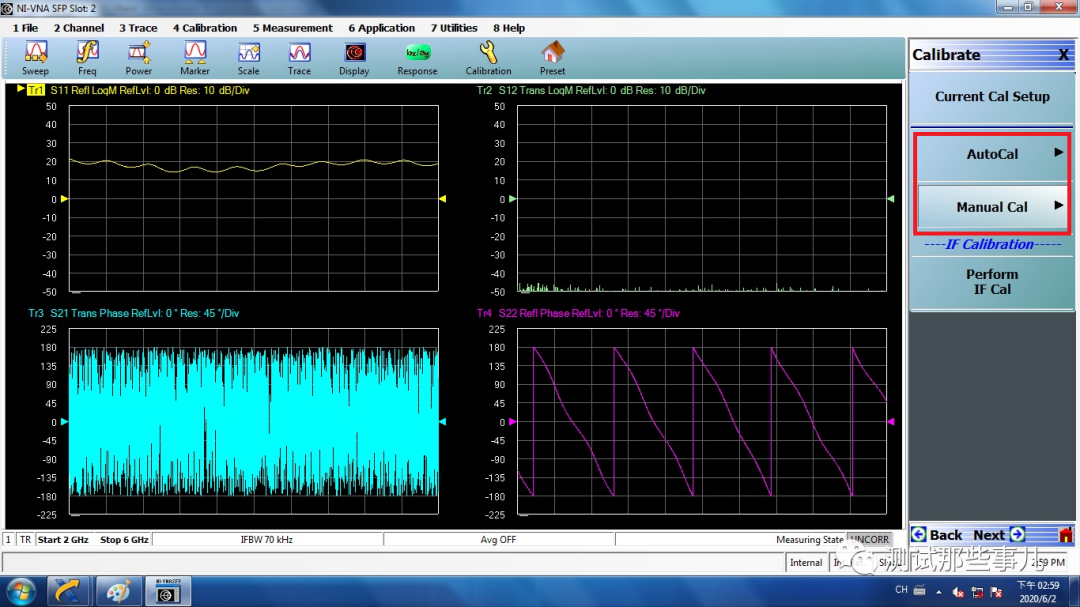Image resolution: width=1080 pixels, height=607 pixels.
Task: Click Perform IF Cal button
Action: pos(992,282)
